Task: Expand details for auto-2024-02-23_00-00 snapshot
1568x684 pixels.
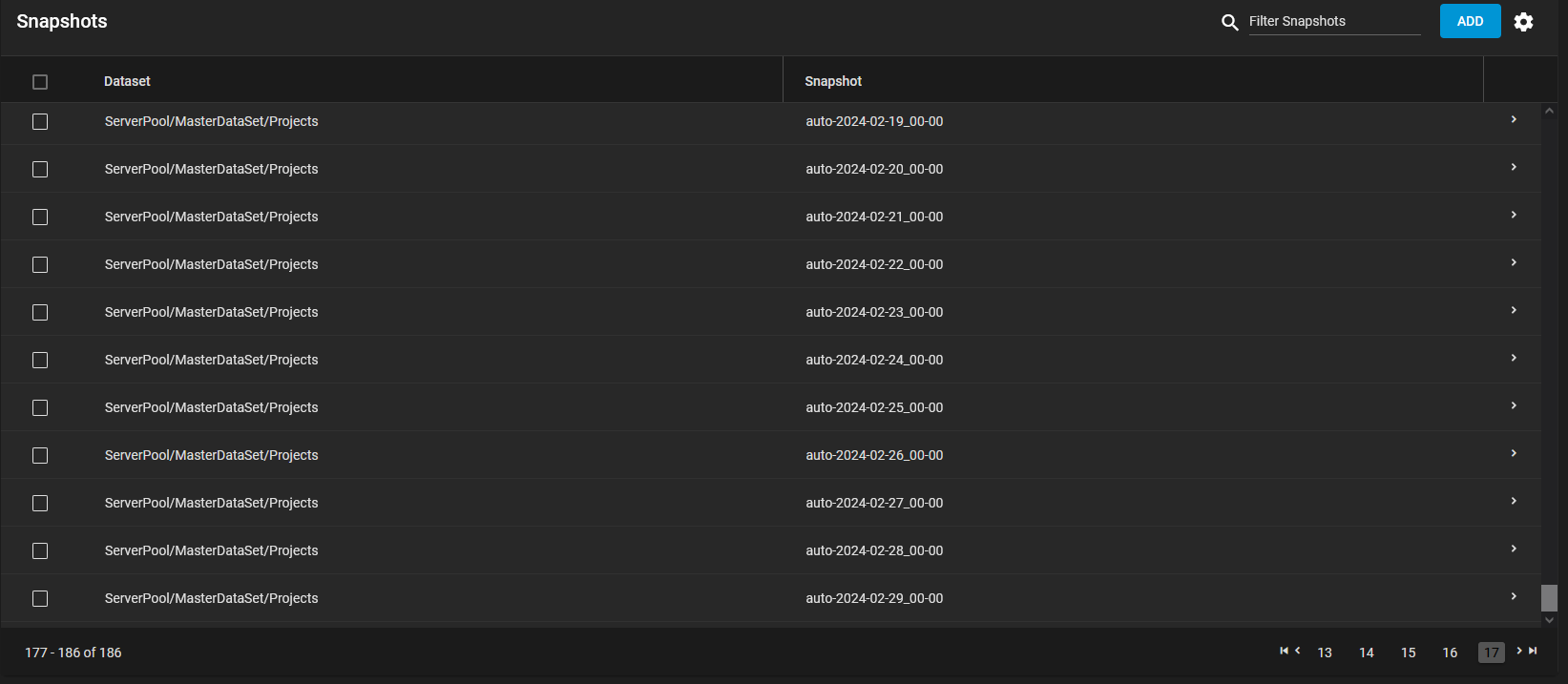Action: (x=1514, y=310)
